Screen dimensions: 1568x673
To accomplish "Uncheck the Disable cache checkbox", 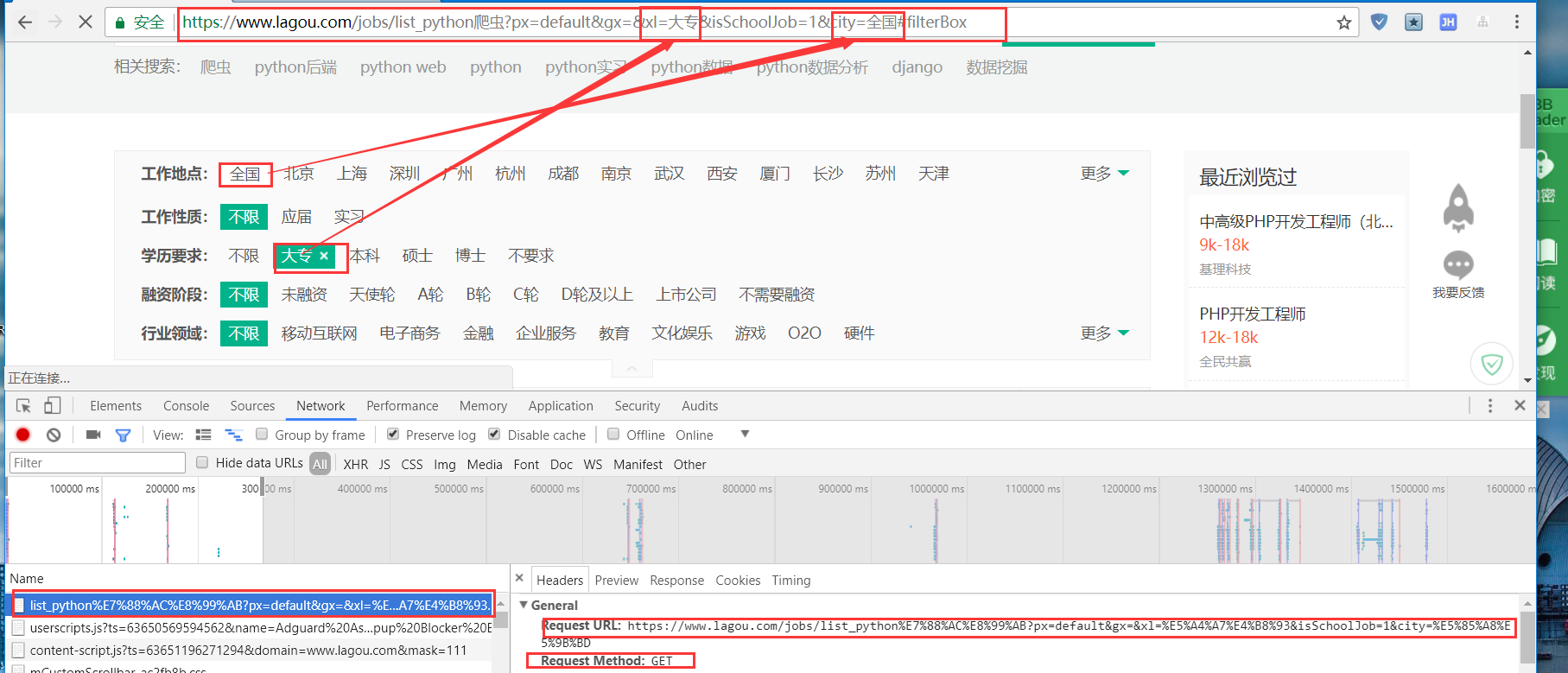I will [494, 434].
